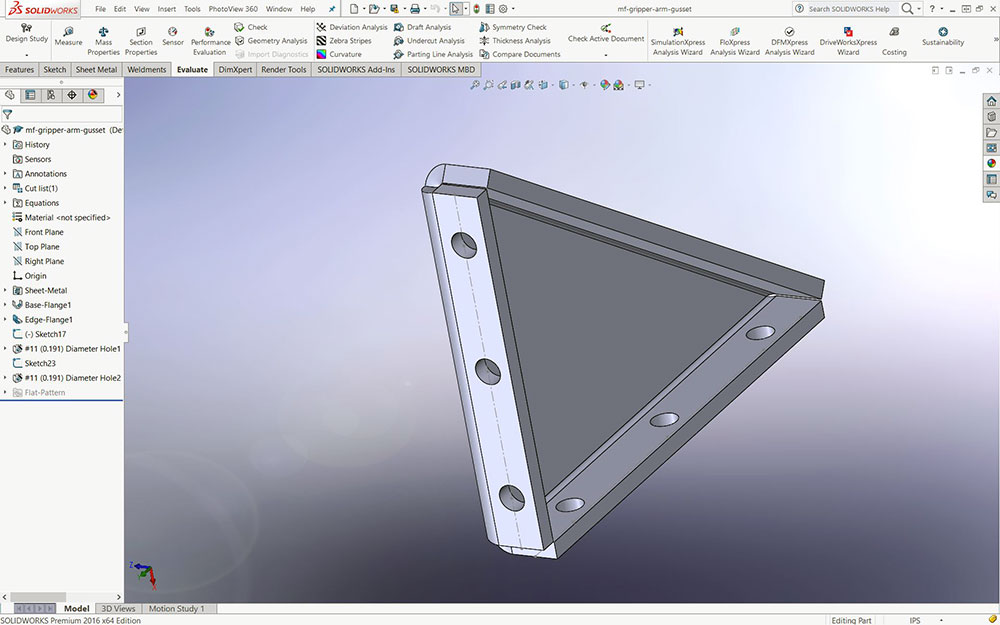Launch Zebra Stripes display

pyautogui.click(x=343, y=41)
